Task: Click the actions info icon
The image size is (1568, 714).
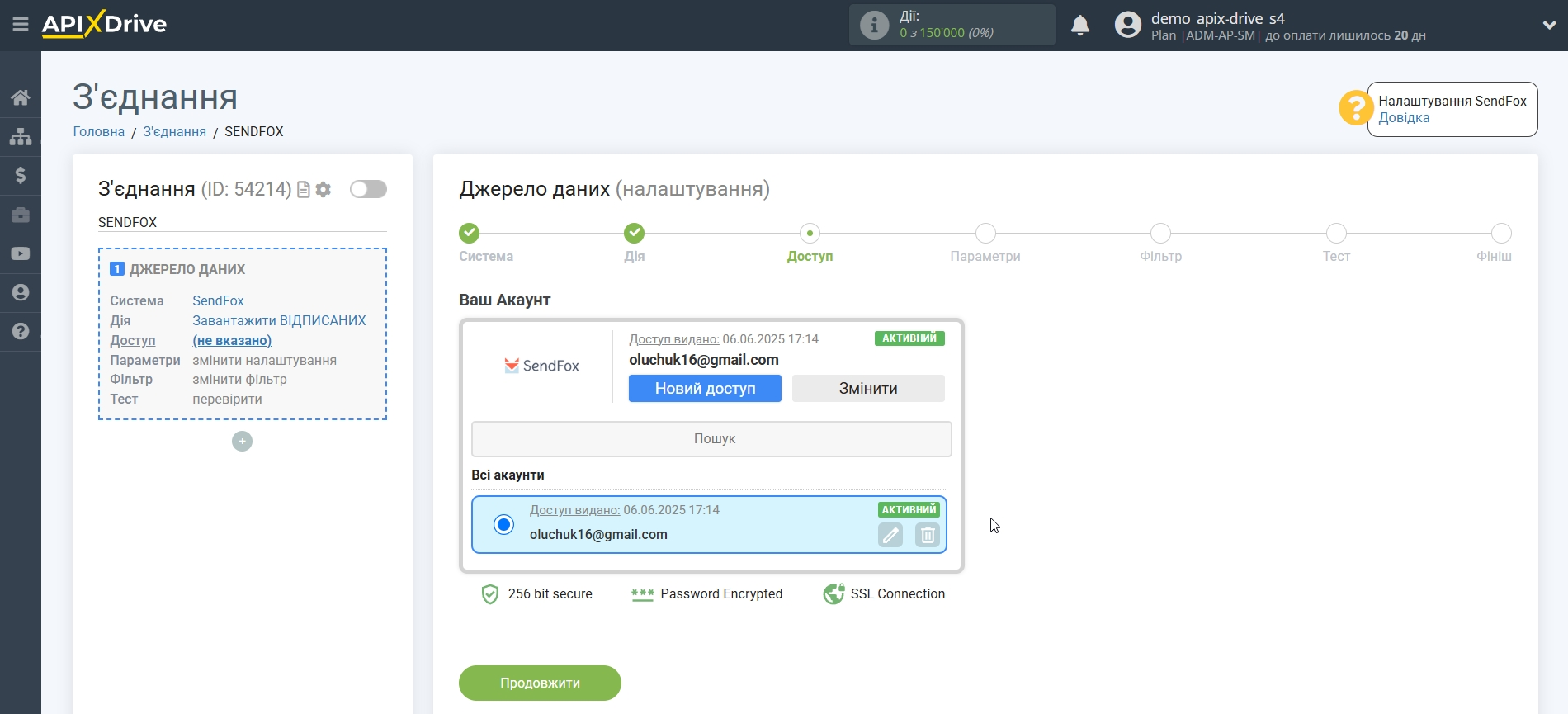Action: (x=874, y=25)
